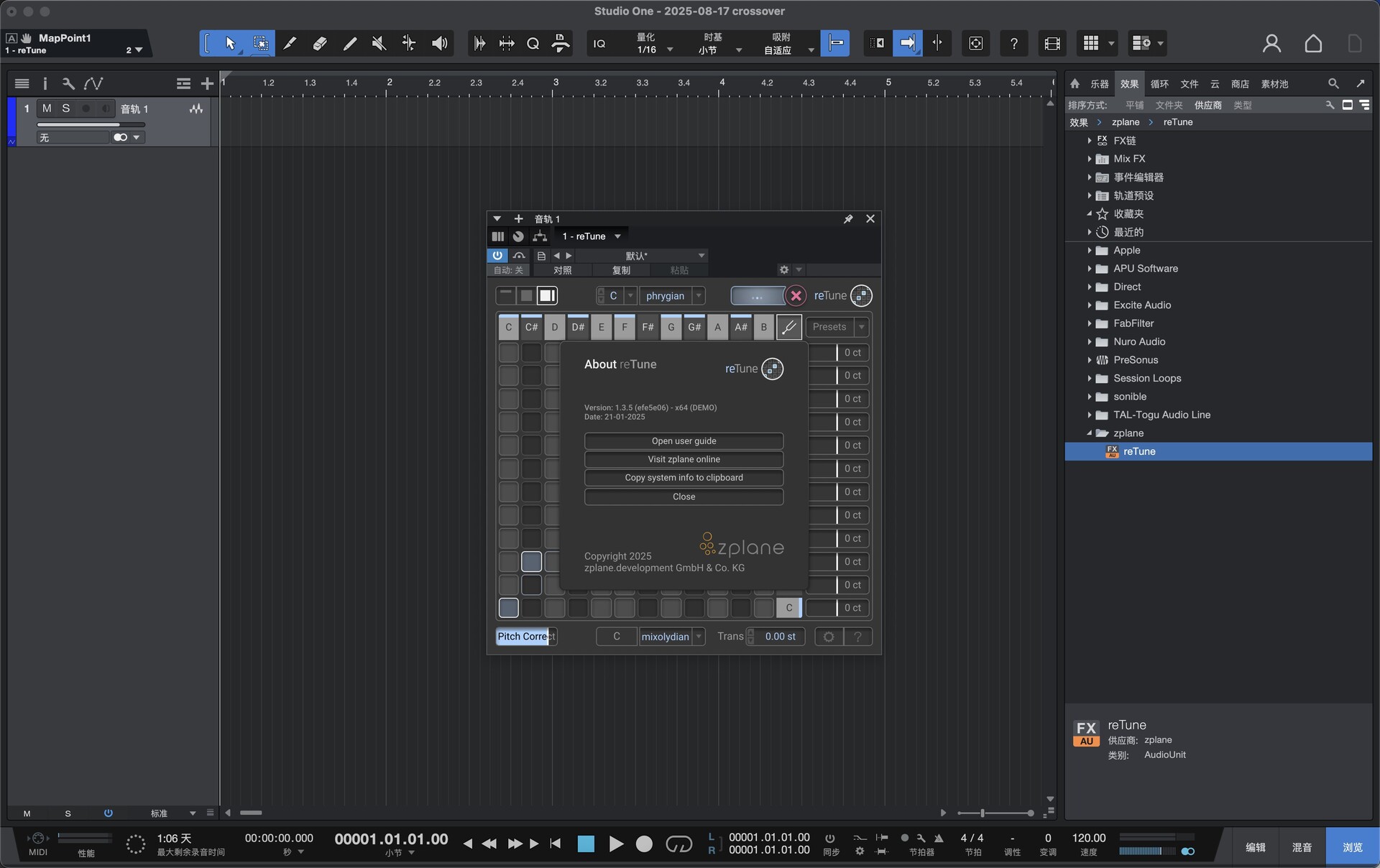The width and height of the screenshot is (1380, 868).
Task: Select reTune in the browser tree
Action: coord(1218,451)
